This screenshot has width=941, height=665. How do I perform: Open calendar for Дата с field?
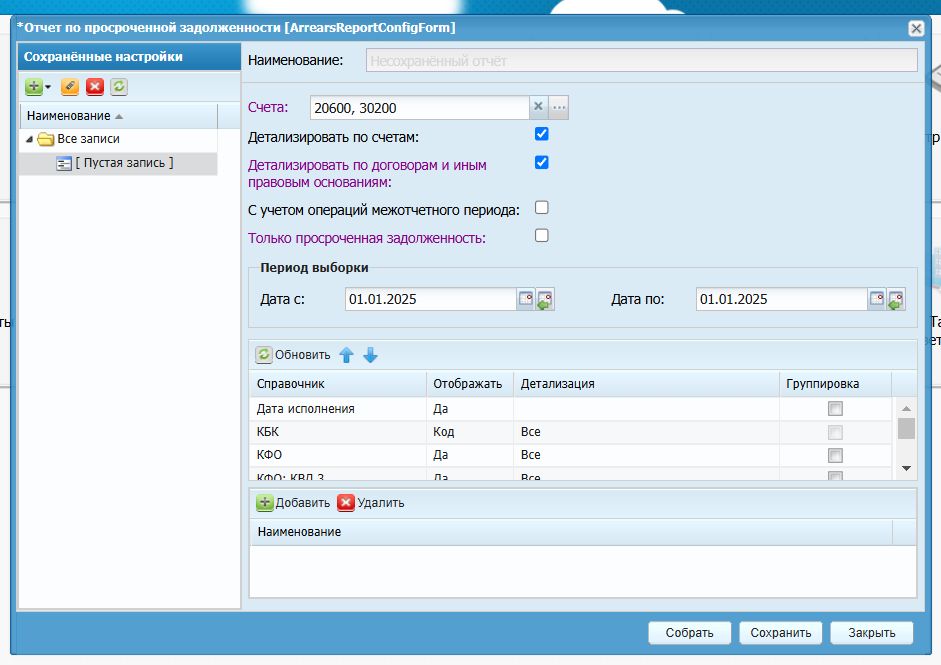click(526, 299)
